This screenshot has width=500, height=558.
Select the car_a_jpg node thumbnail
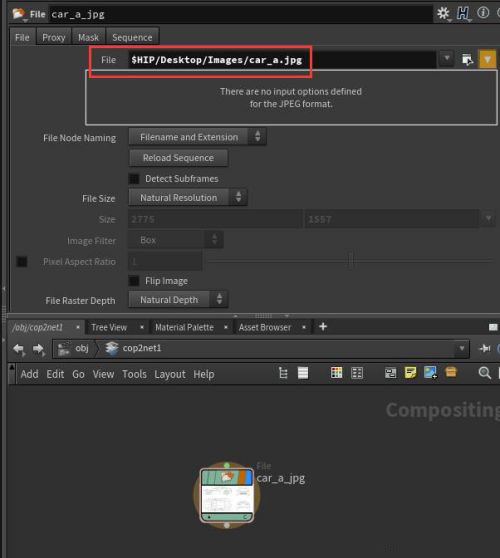(227, 495)
